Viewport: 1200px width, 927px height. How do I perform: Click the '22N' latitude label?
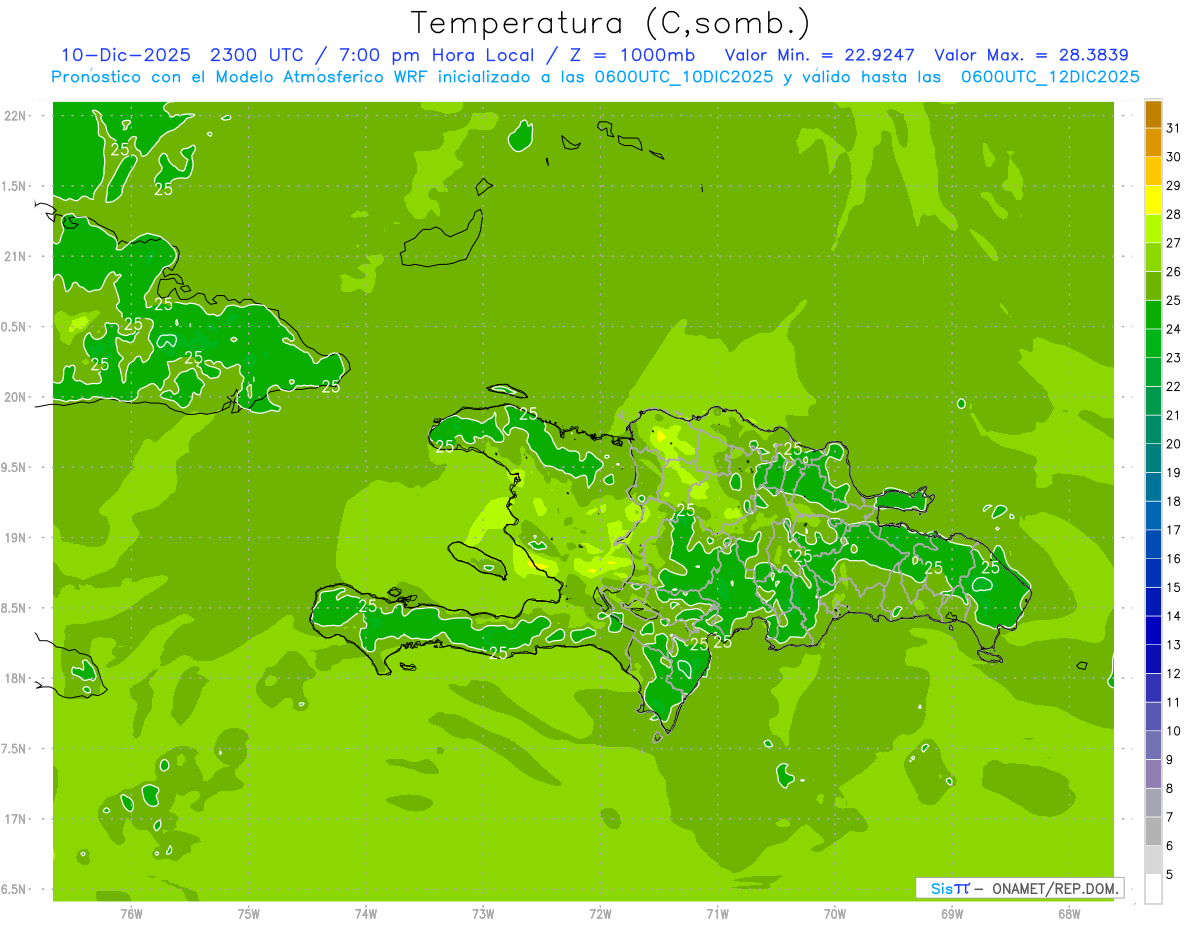(15, 116)
